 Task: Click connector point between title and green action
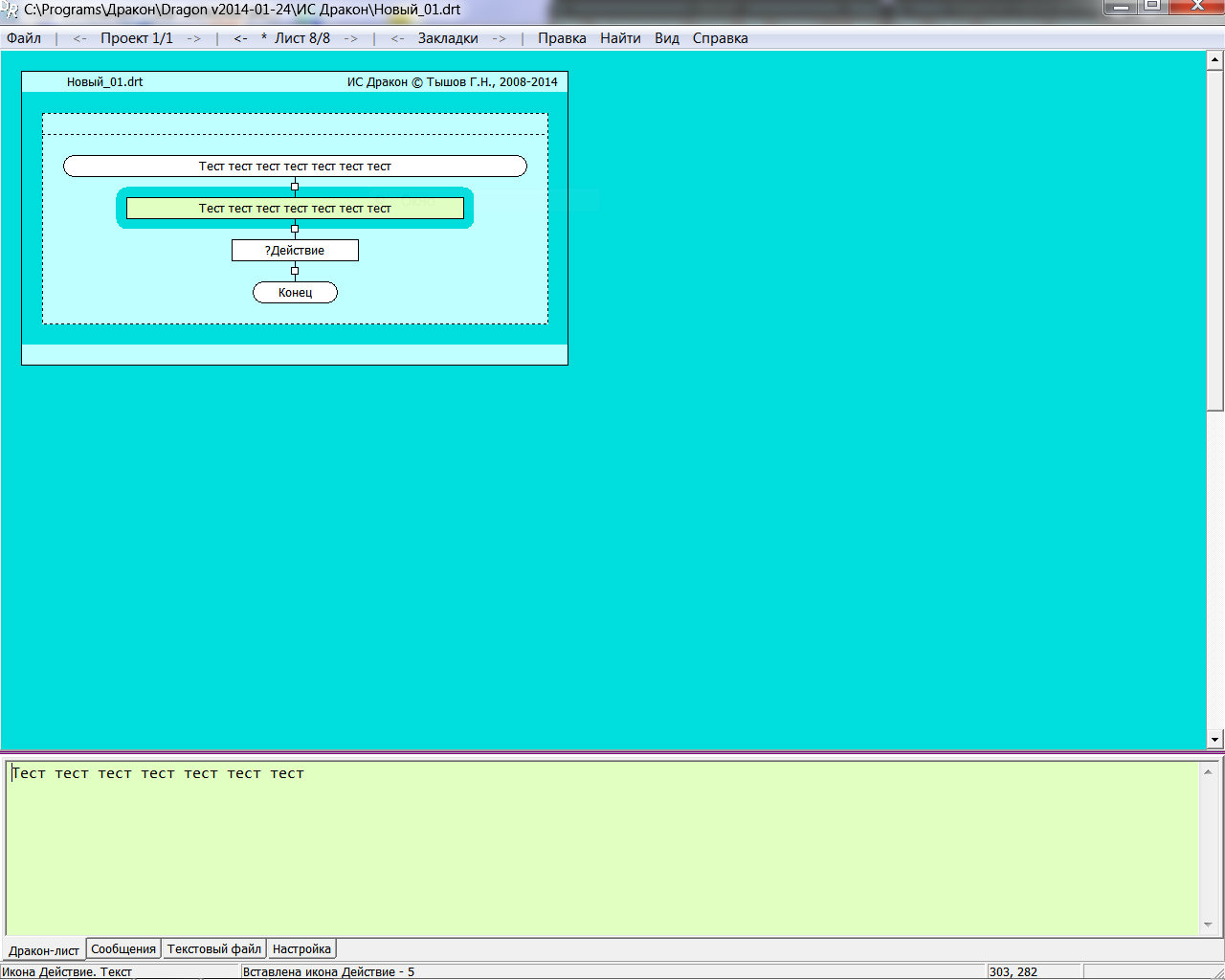[295, 187]
